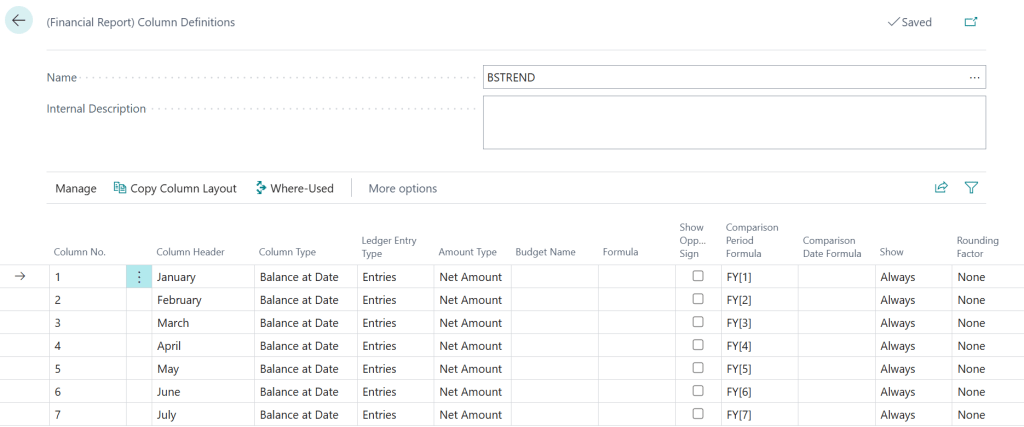Click the FY[3] comparison period cell

coord(760,323)
